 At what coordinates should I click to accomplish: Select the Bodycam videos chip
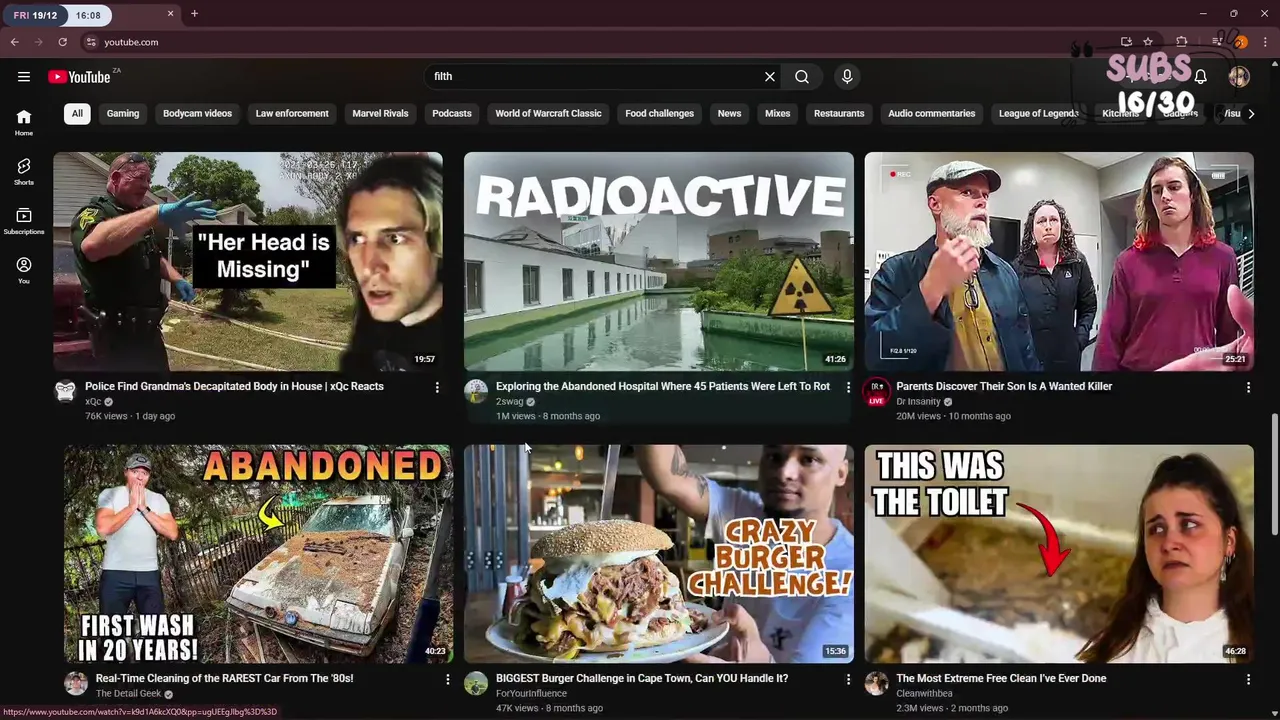[x=197, y=114]
